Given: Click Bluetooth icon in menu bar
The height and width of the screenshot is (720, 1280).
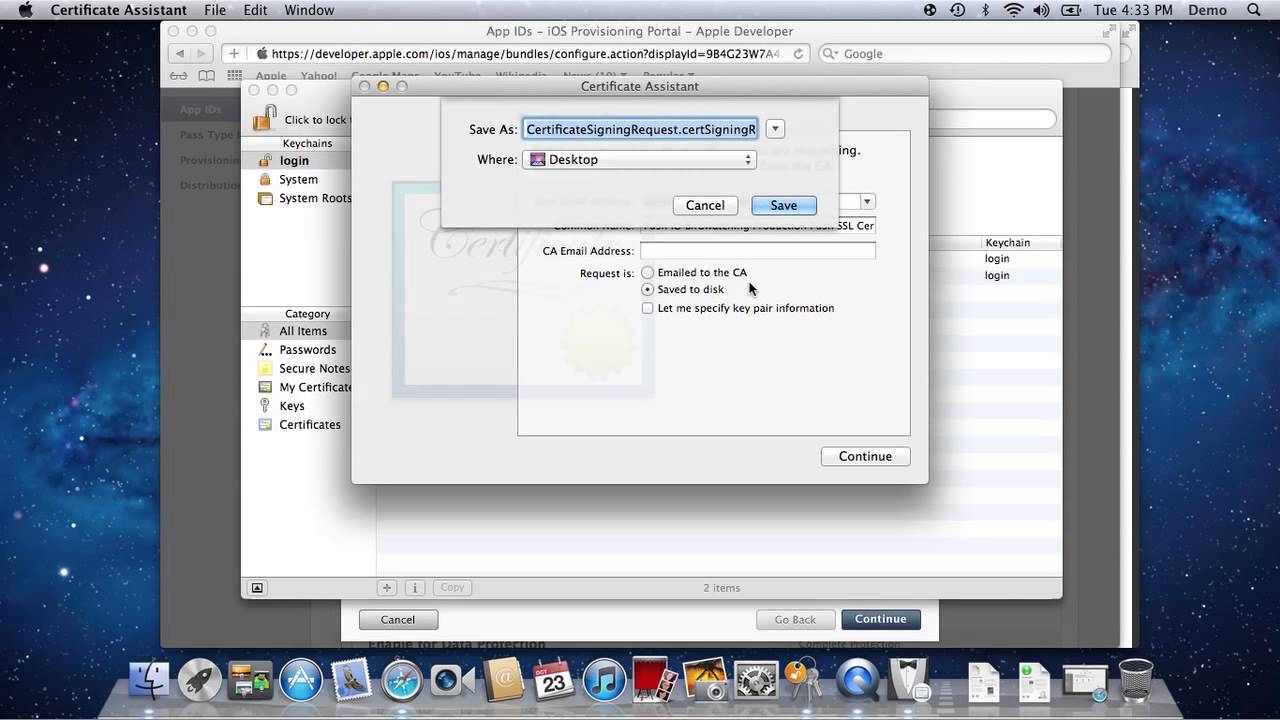Looking at the screenshot, I should (985, 10).
